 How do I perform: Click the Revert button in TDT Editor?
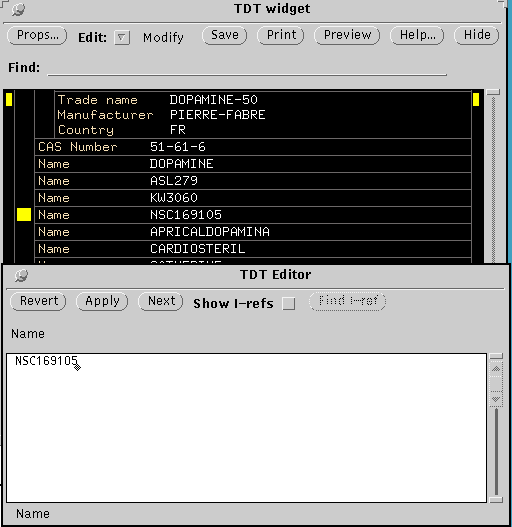(x=38, y=301)
